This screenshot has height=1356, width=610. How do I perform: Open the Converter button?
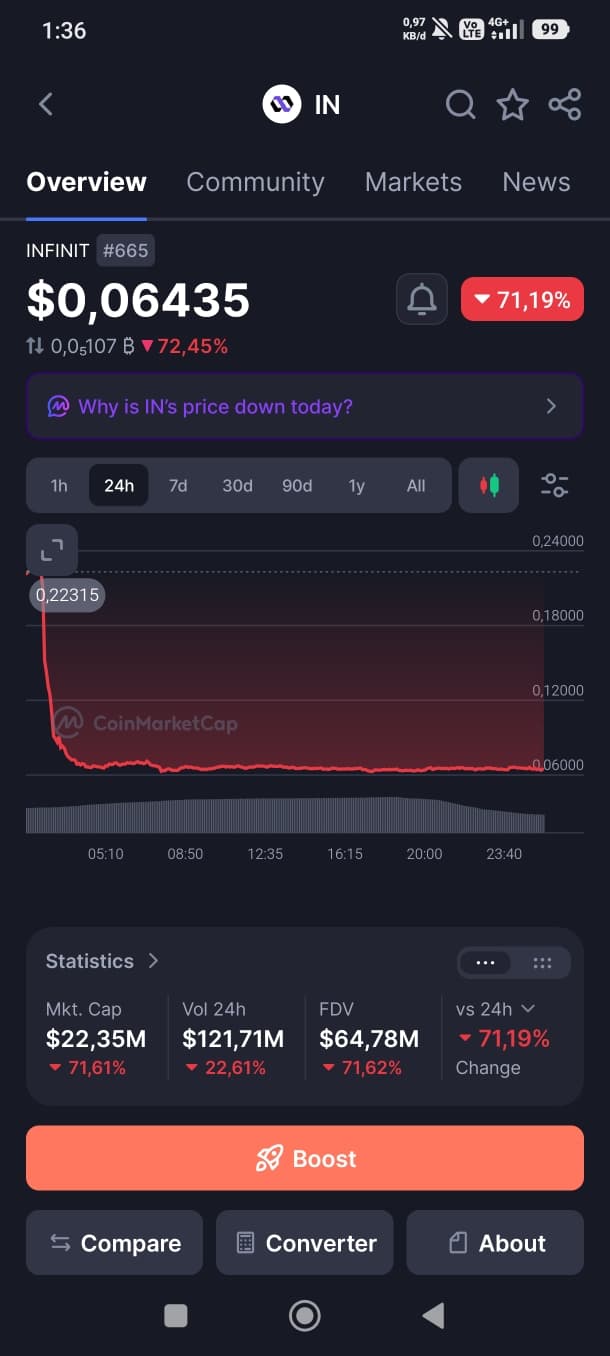click(305, 1243)
